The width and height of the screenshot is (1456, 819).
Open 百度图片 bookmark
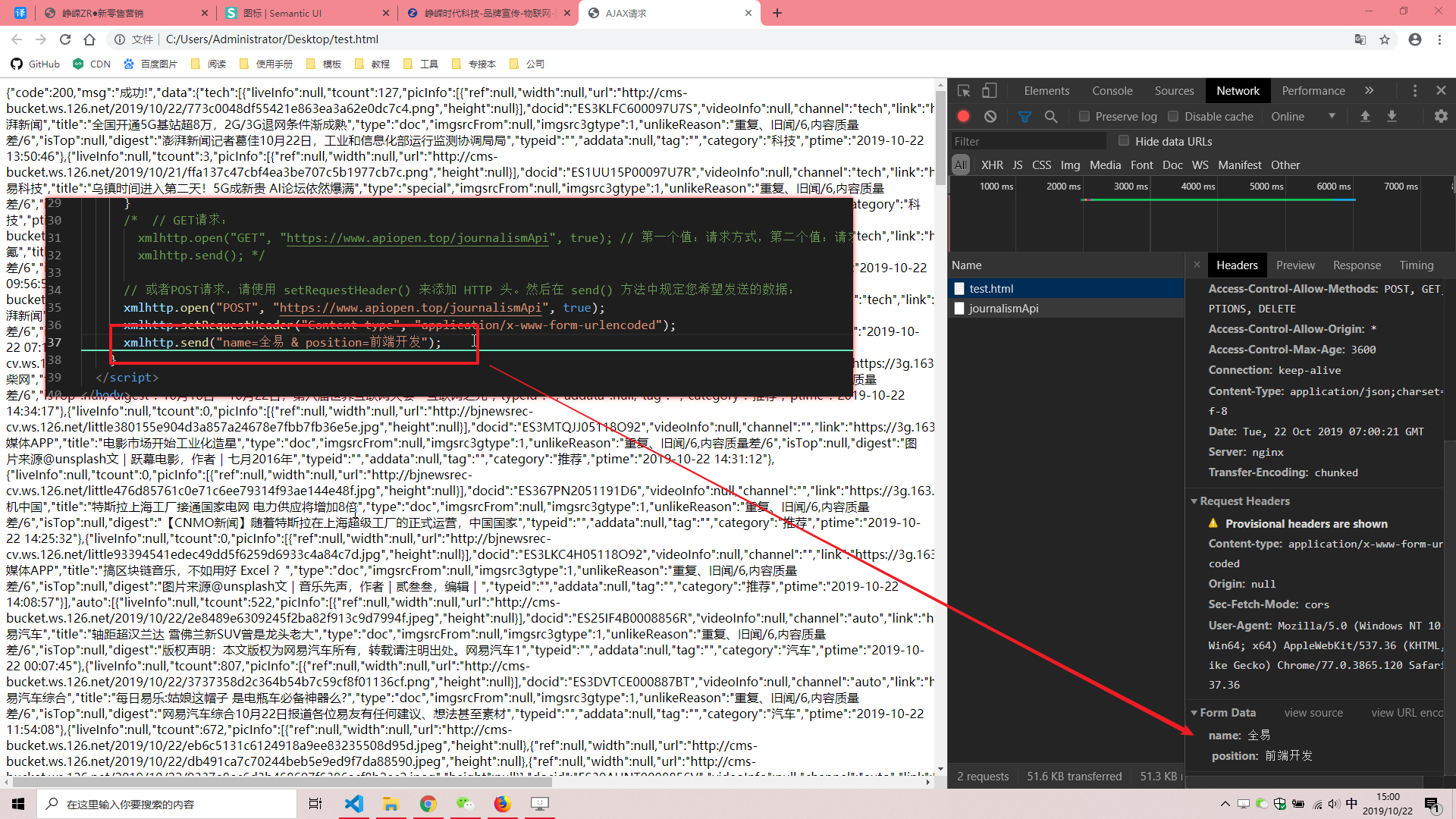pos(150,64)
